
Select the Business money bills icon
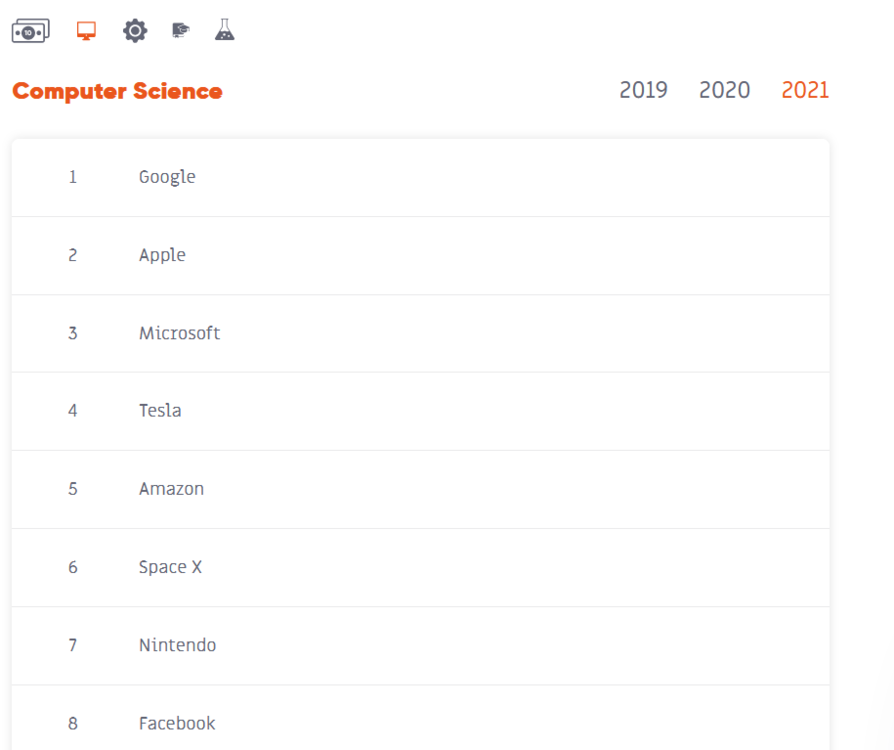[30, 31]
